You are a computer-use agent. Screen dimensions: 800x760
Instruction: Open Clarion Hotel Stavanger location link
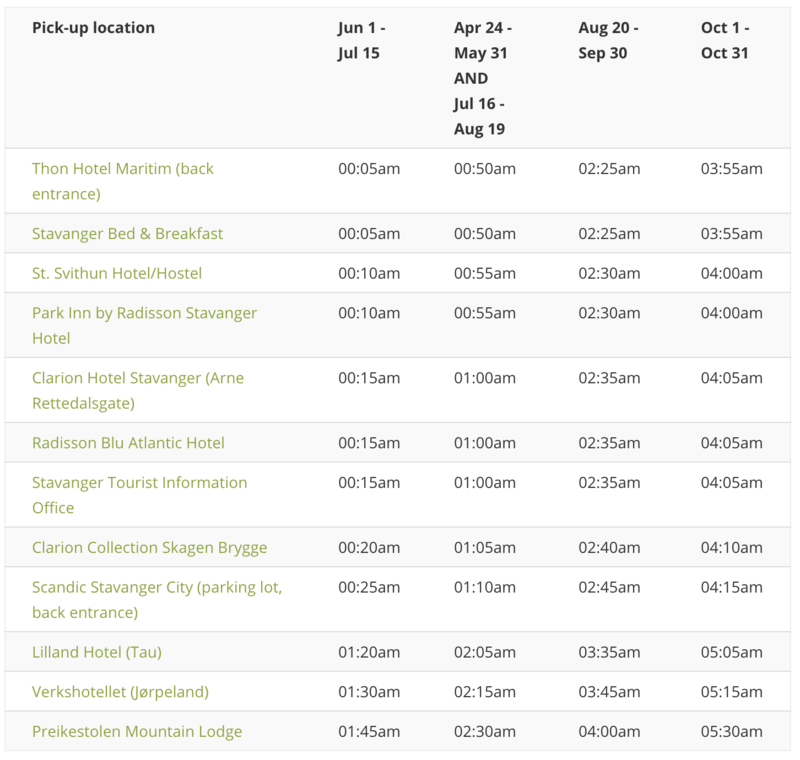coord(137,378)
